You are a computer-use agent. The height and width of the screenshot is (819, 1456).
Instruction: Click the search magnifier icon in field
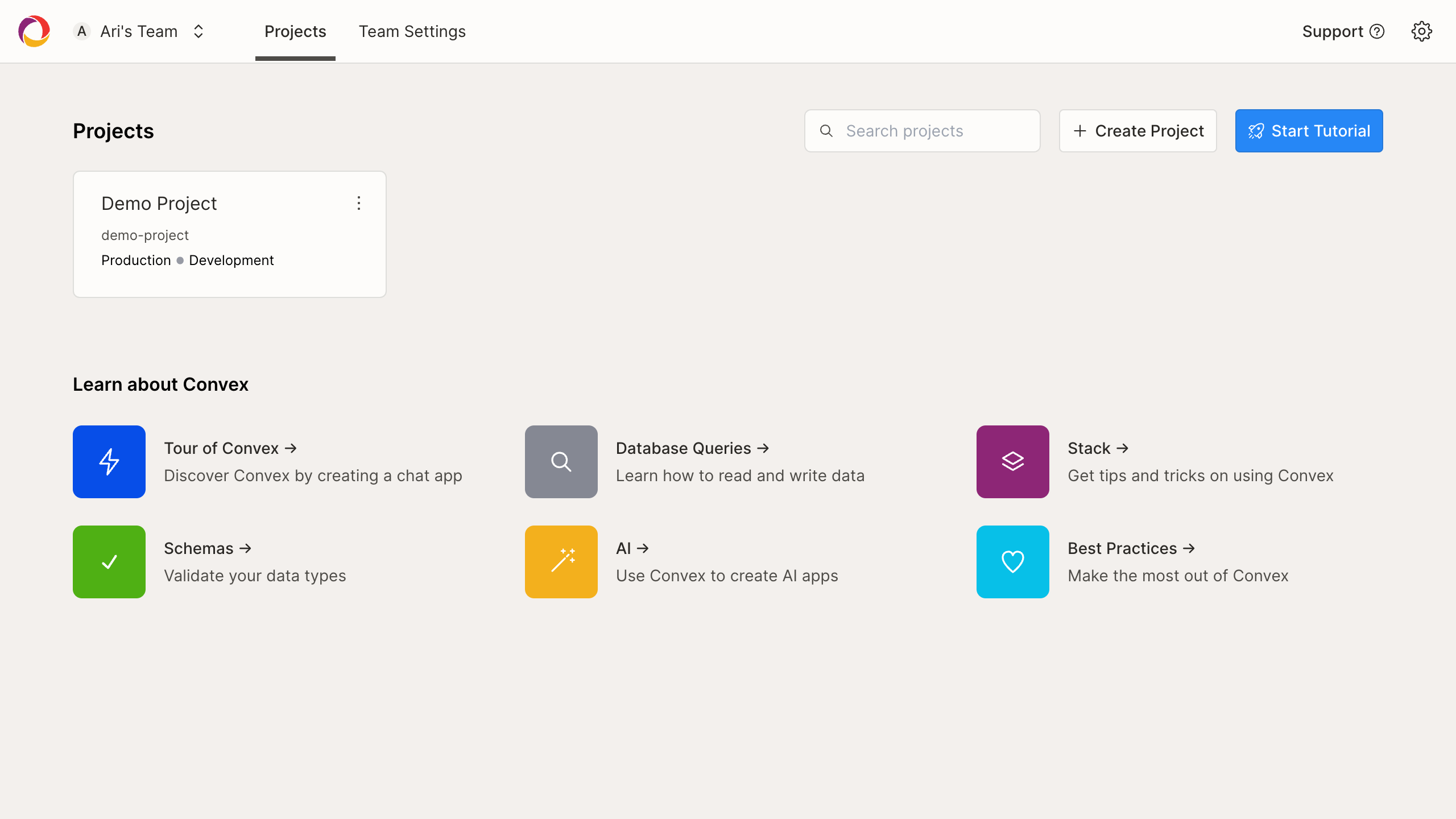click(x=826, y=131)
